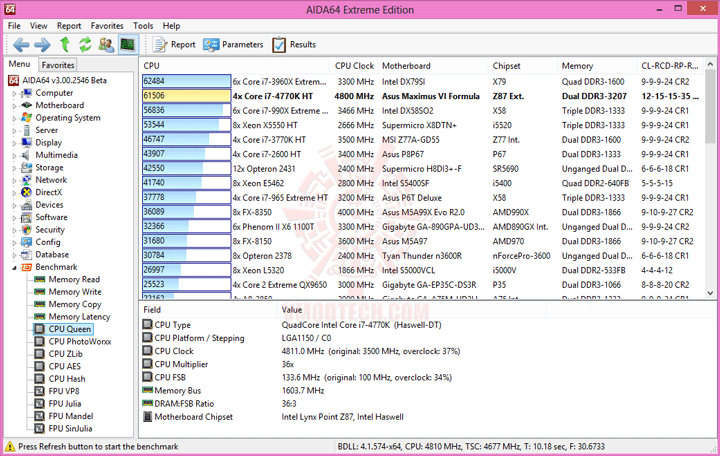Select the 56836 score bar row
The image size is (720, 456).
click(186, 110)
